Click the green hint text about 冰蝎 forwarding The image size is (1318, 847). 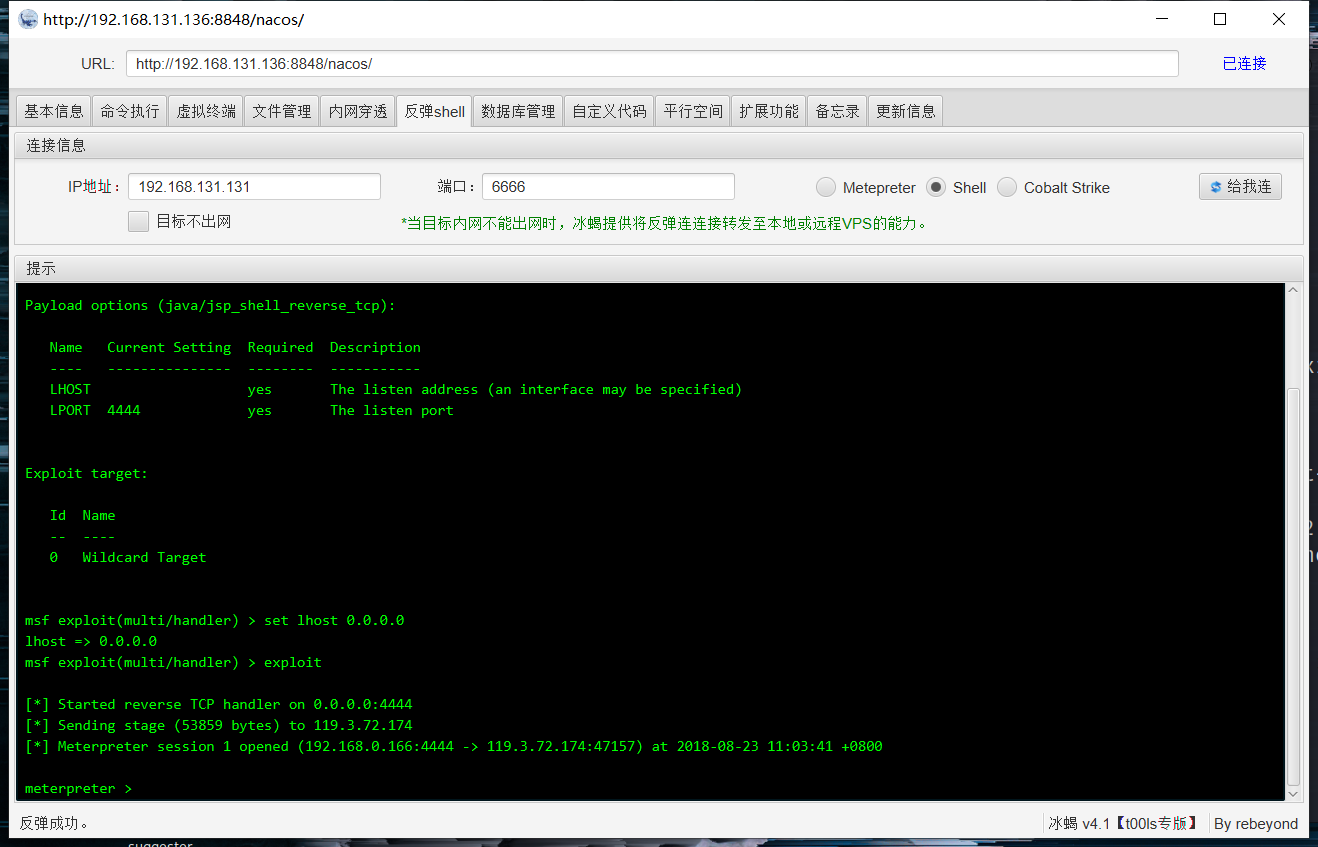pyautogui.click(x=665, y=223)
